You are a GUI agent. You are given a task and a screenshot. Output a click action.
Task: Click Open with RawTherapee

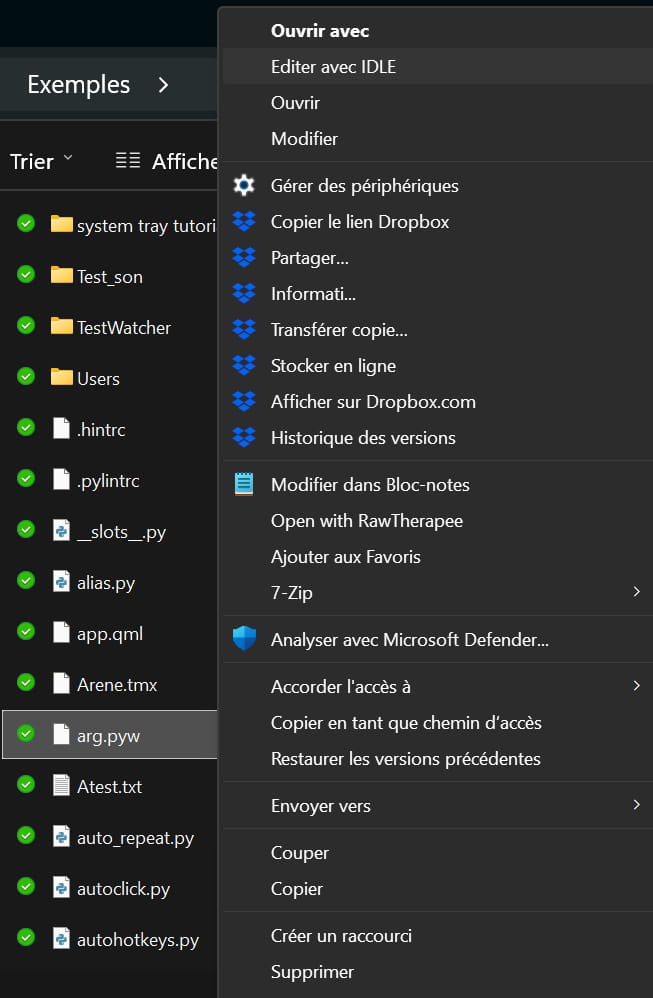click(366, 521)
